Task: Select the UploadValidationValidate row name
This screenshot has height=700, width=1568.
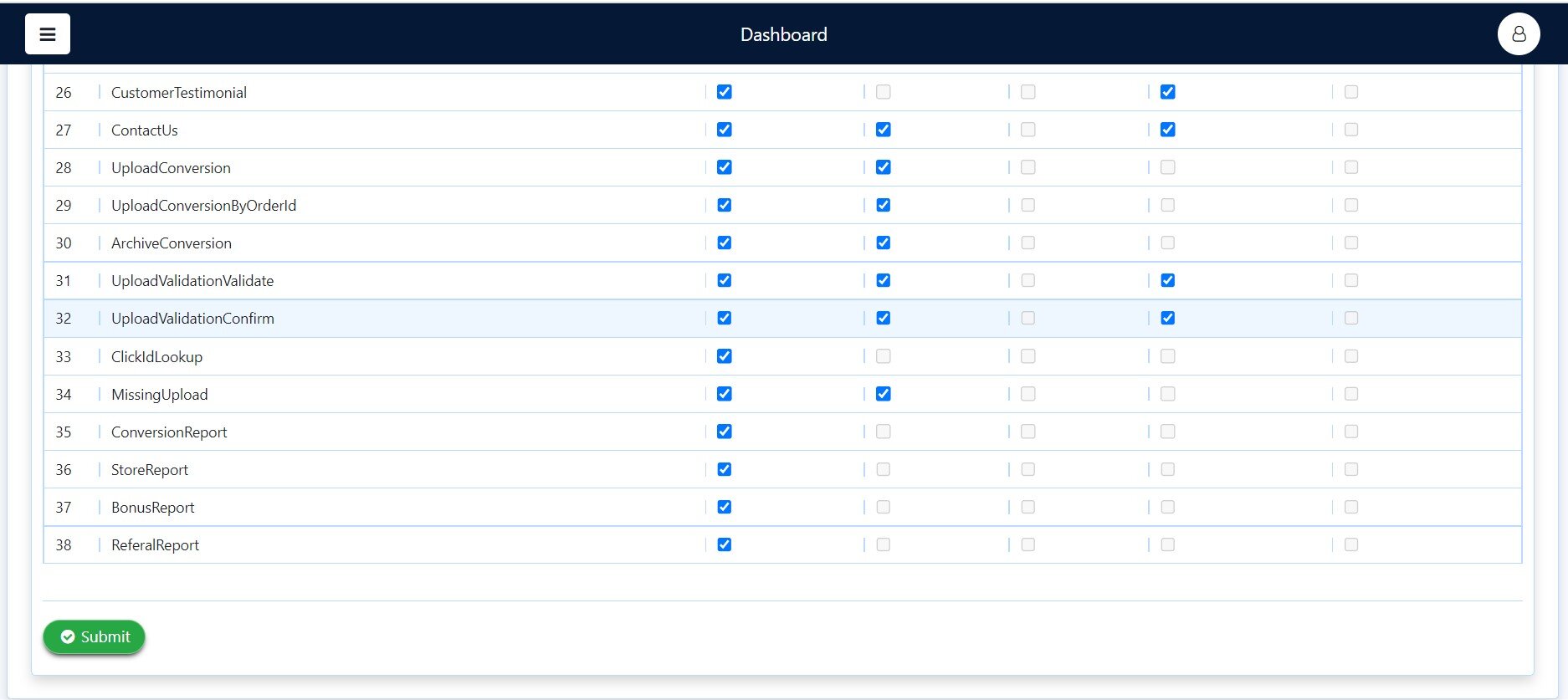Action: click(192, 281)
